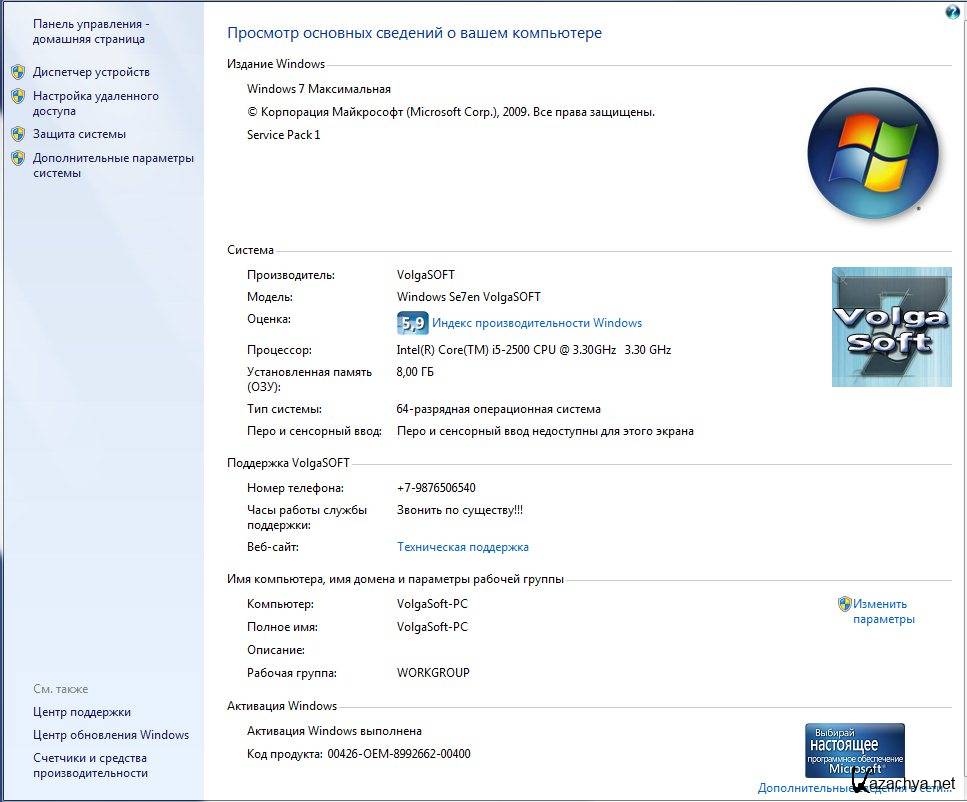This screenshot has height=802, width=967.
Task: Open Дополнительные параметры системы
Action: click(x=112, y=165)
